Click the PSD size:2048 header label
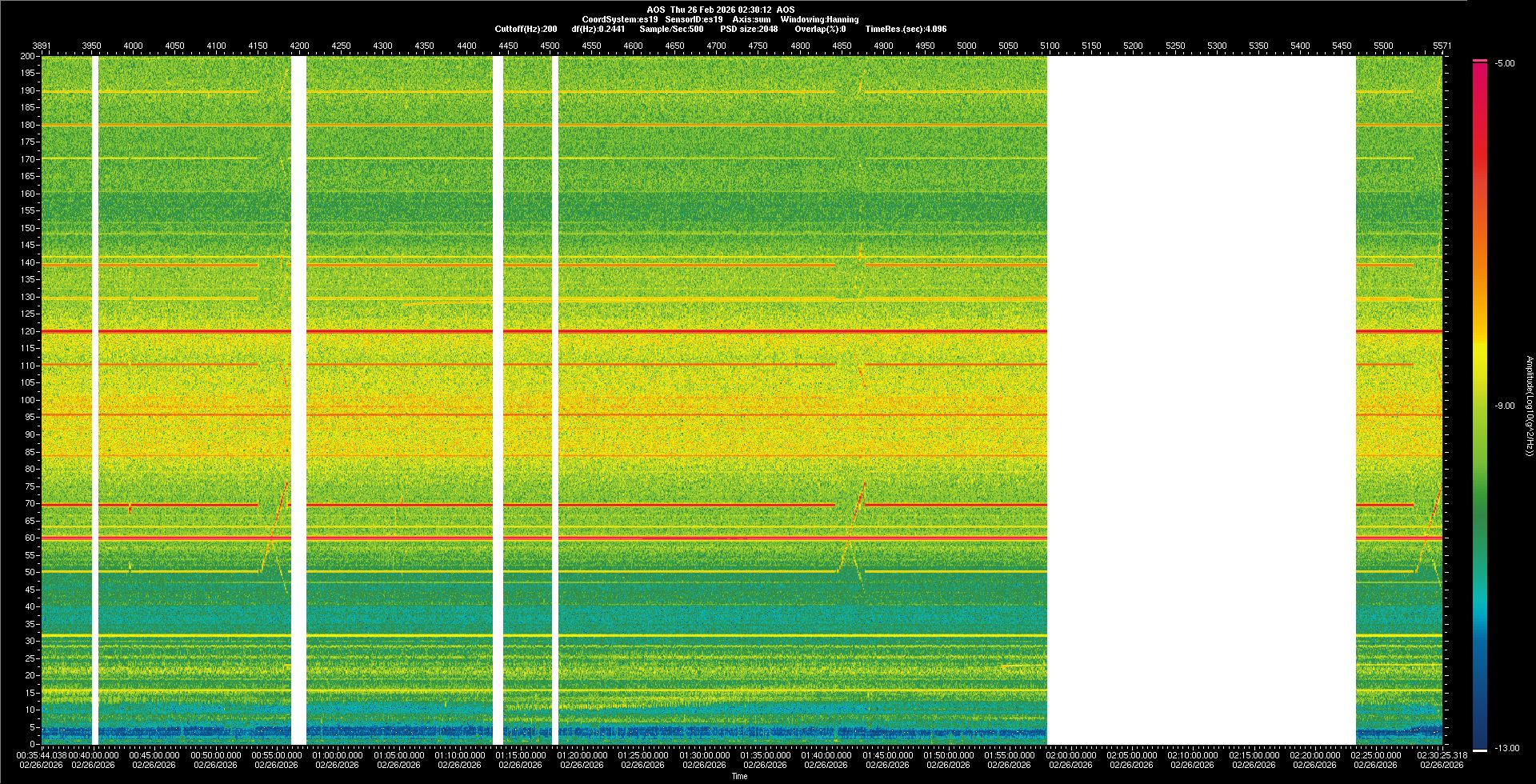The image size is (1536, 784). coord(749,29)
